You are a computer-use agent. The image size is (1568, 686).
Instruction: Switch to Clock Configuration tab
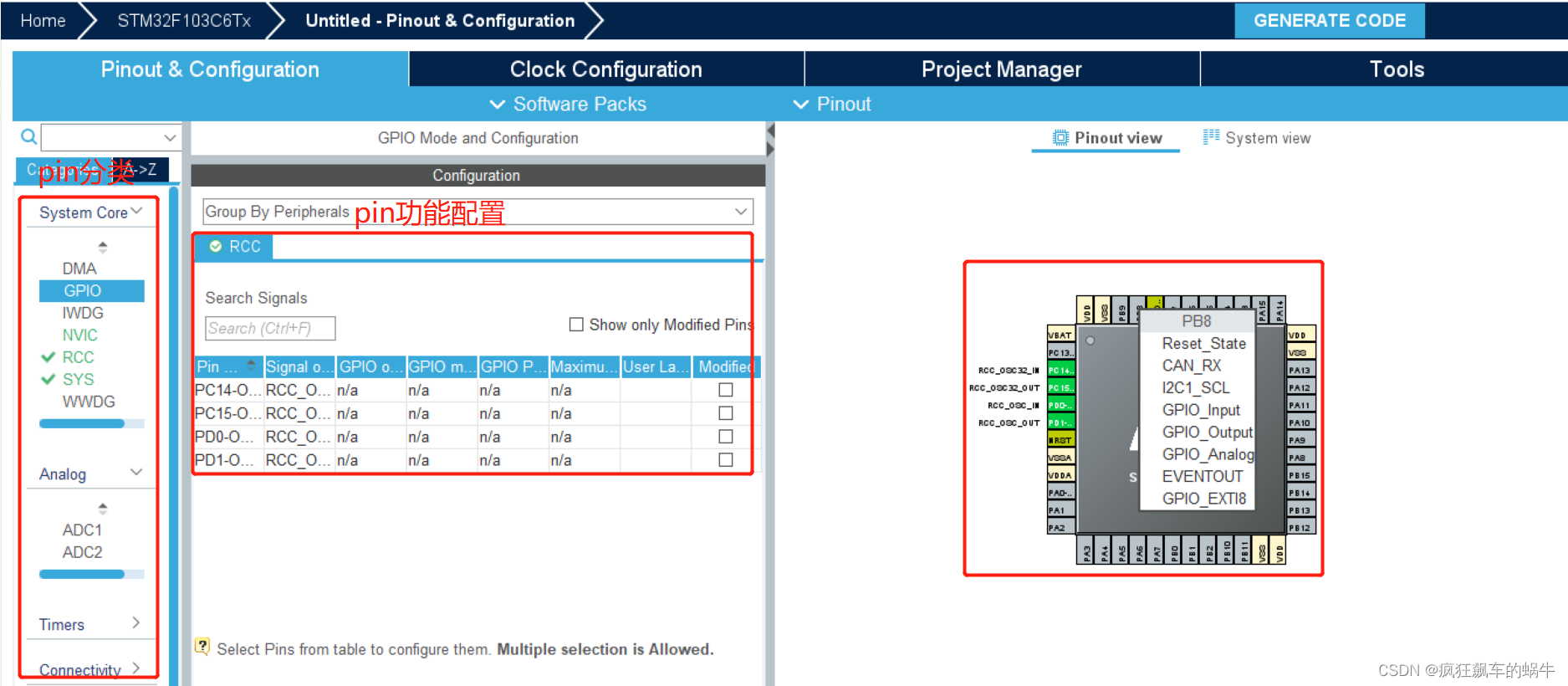[606, 69]
